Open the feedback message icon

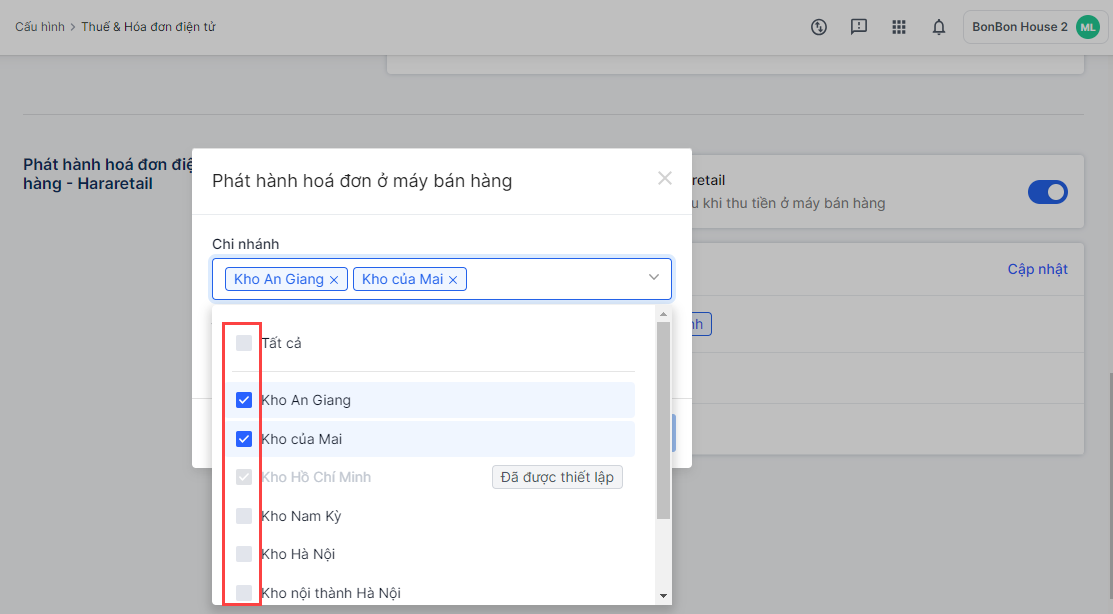tap(859, 27)
